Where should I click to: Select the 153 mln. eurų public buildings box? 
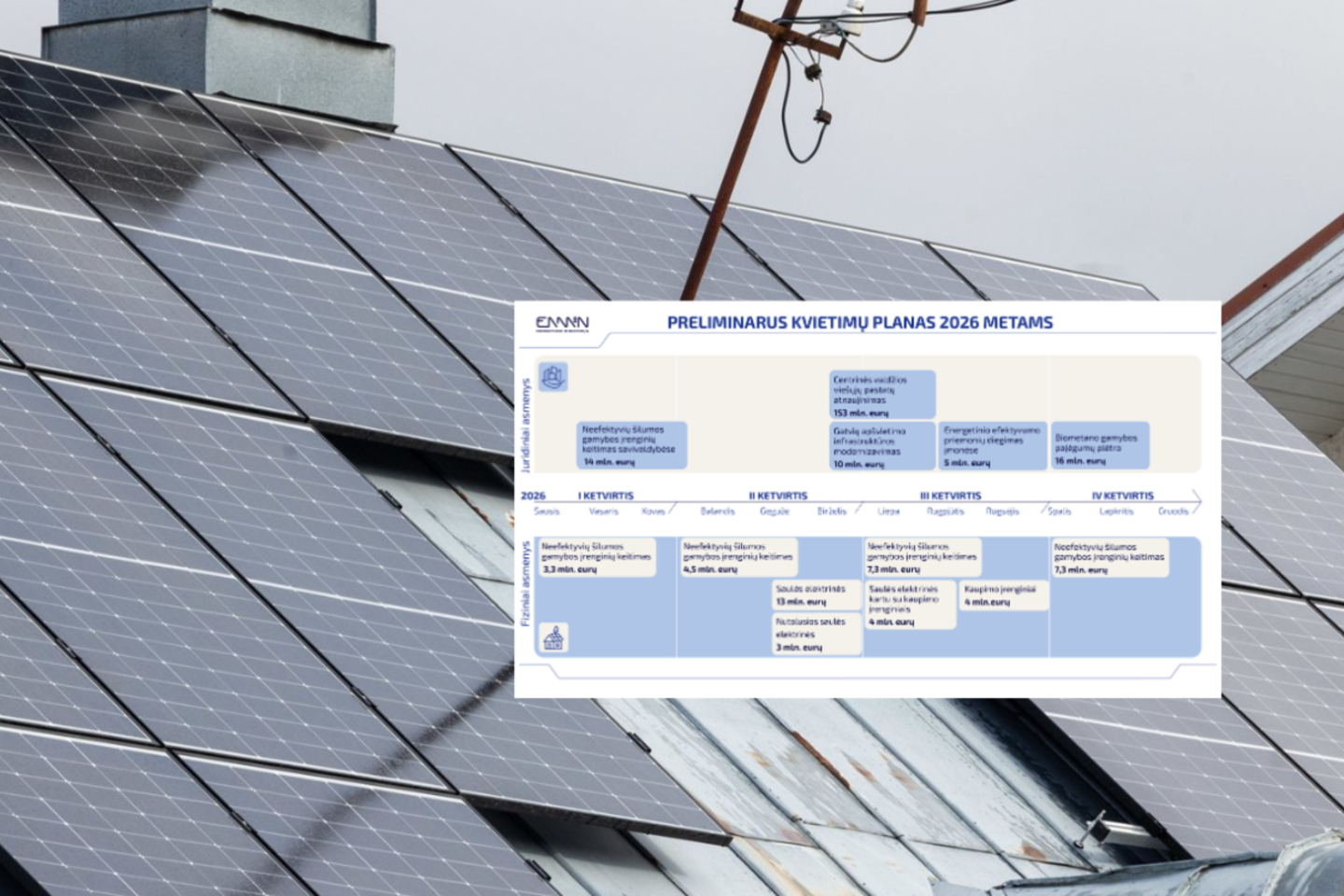pyautogui.click(x=882, y=395)
